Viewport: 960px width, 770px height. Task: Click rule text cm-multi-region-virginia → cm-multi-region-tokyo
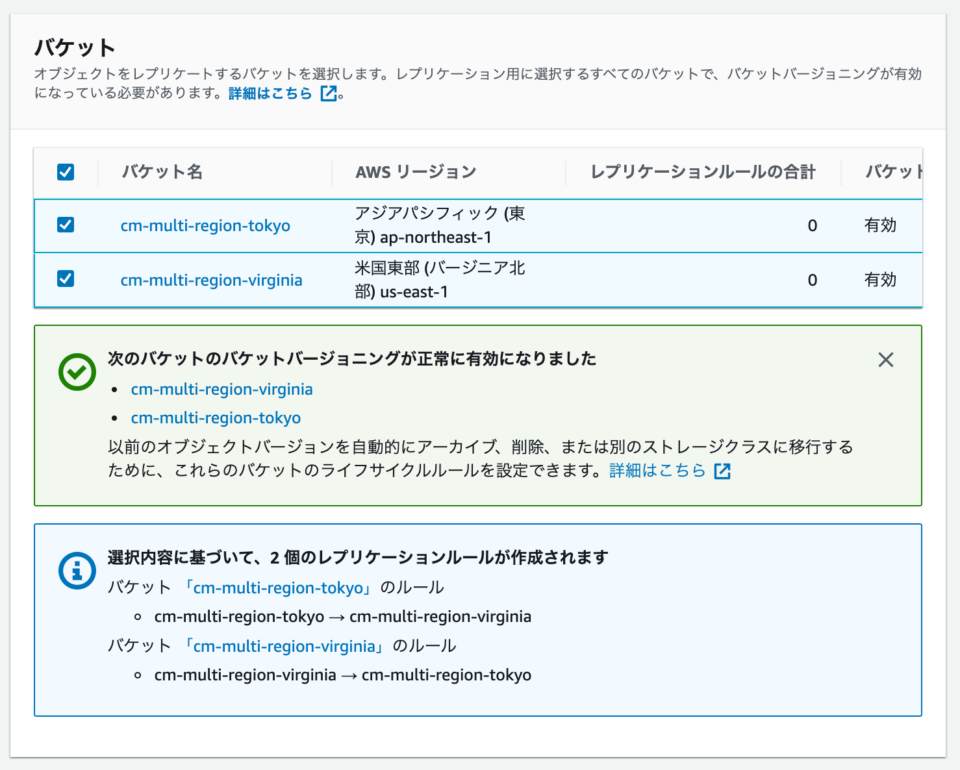(x=343, y=675)
